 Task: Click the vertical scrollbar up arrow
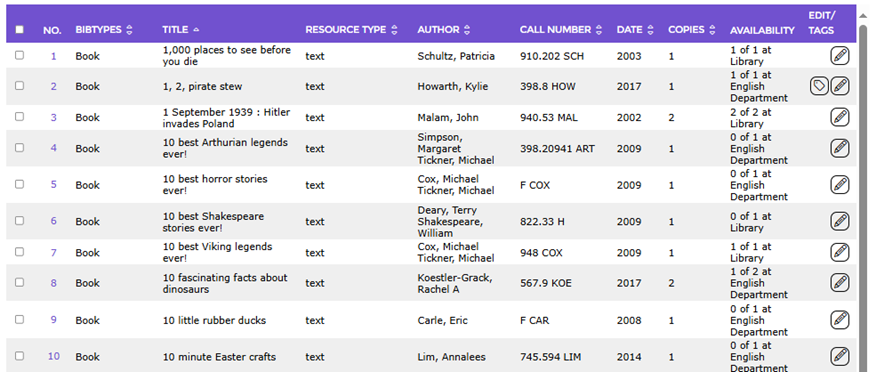863,15
